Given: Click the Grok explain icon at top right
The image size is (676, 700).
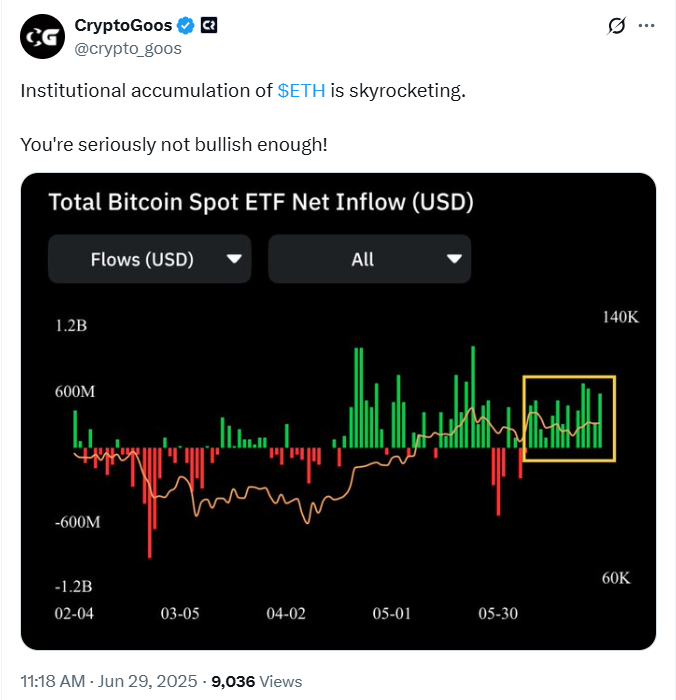Looking at the screenshot, I should tap(616, 25).
